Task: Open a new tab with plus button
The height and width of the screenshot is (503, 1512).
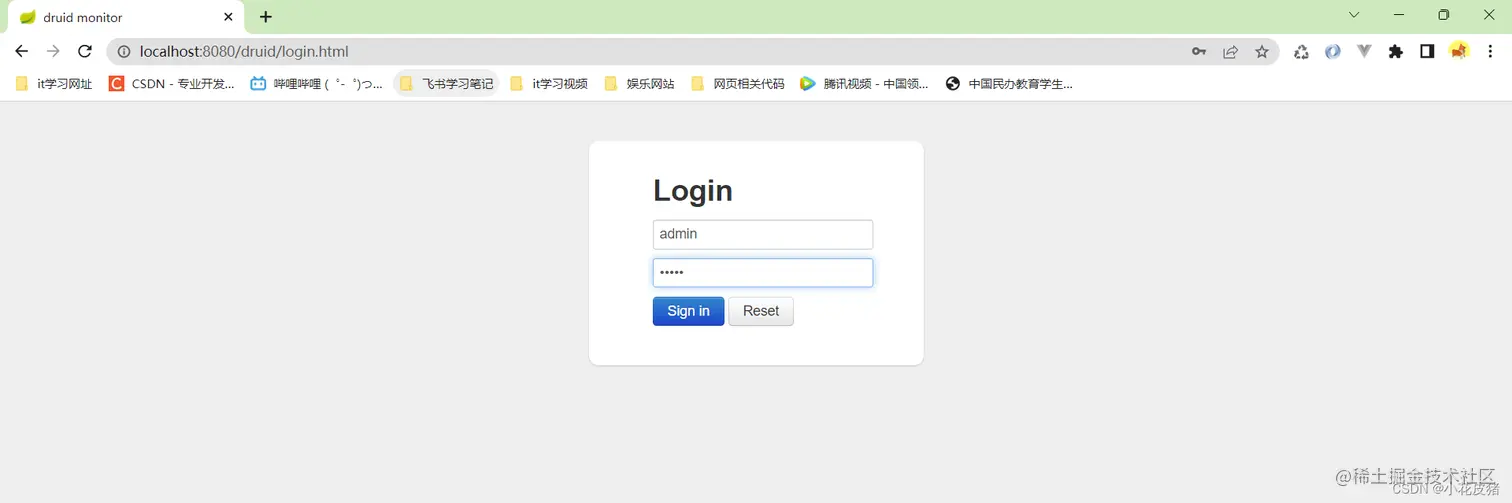Action: [266, 17]
